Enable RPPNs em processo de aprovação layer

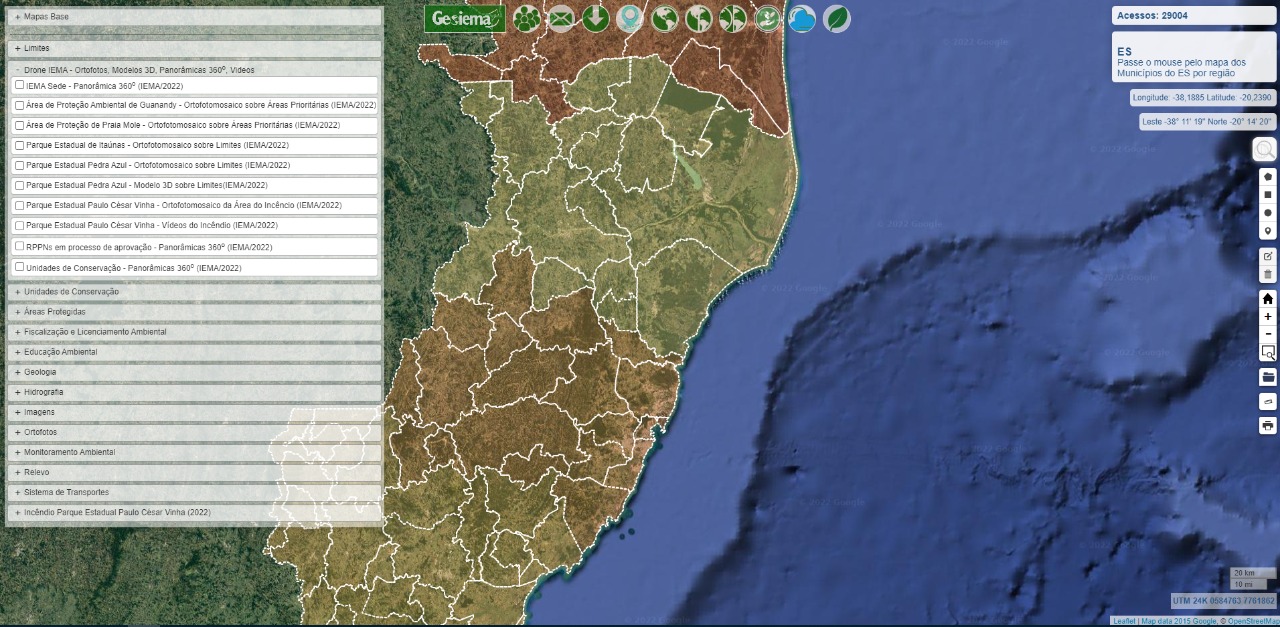(20, 245)
